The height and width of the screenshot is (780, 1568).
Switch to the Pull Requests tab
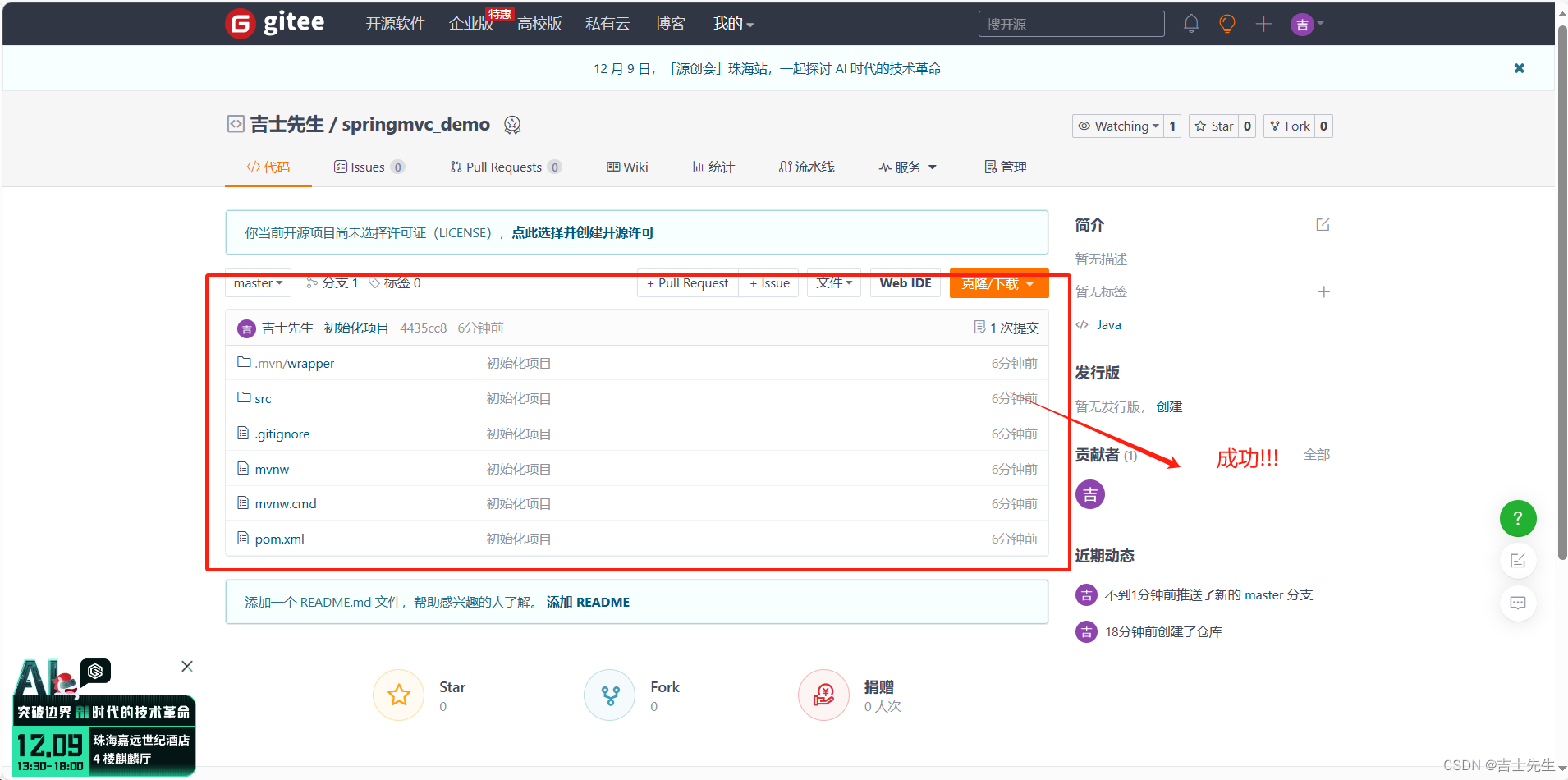click(505, 167)
